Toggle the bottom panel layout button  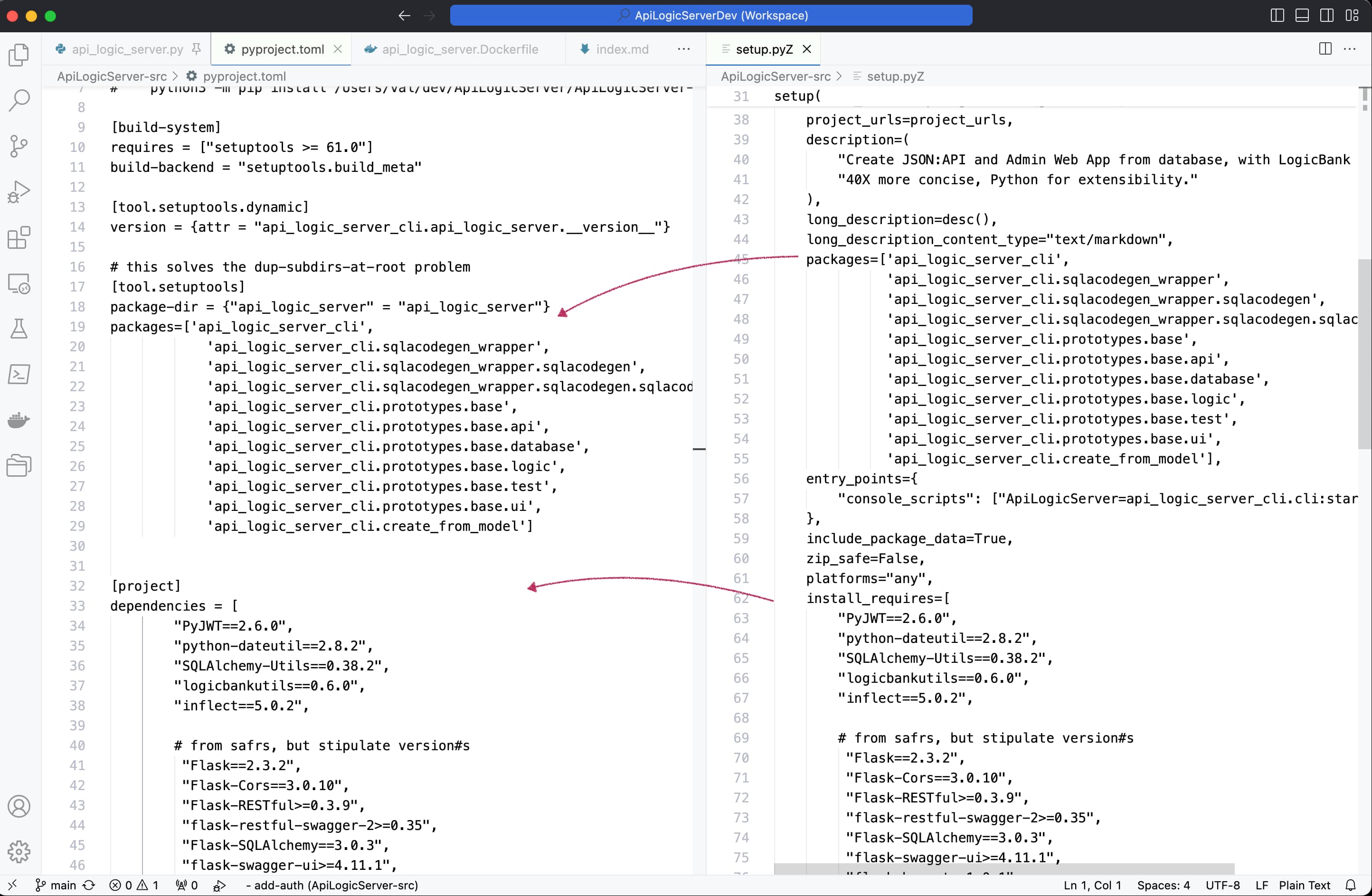pos(1302,16)
